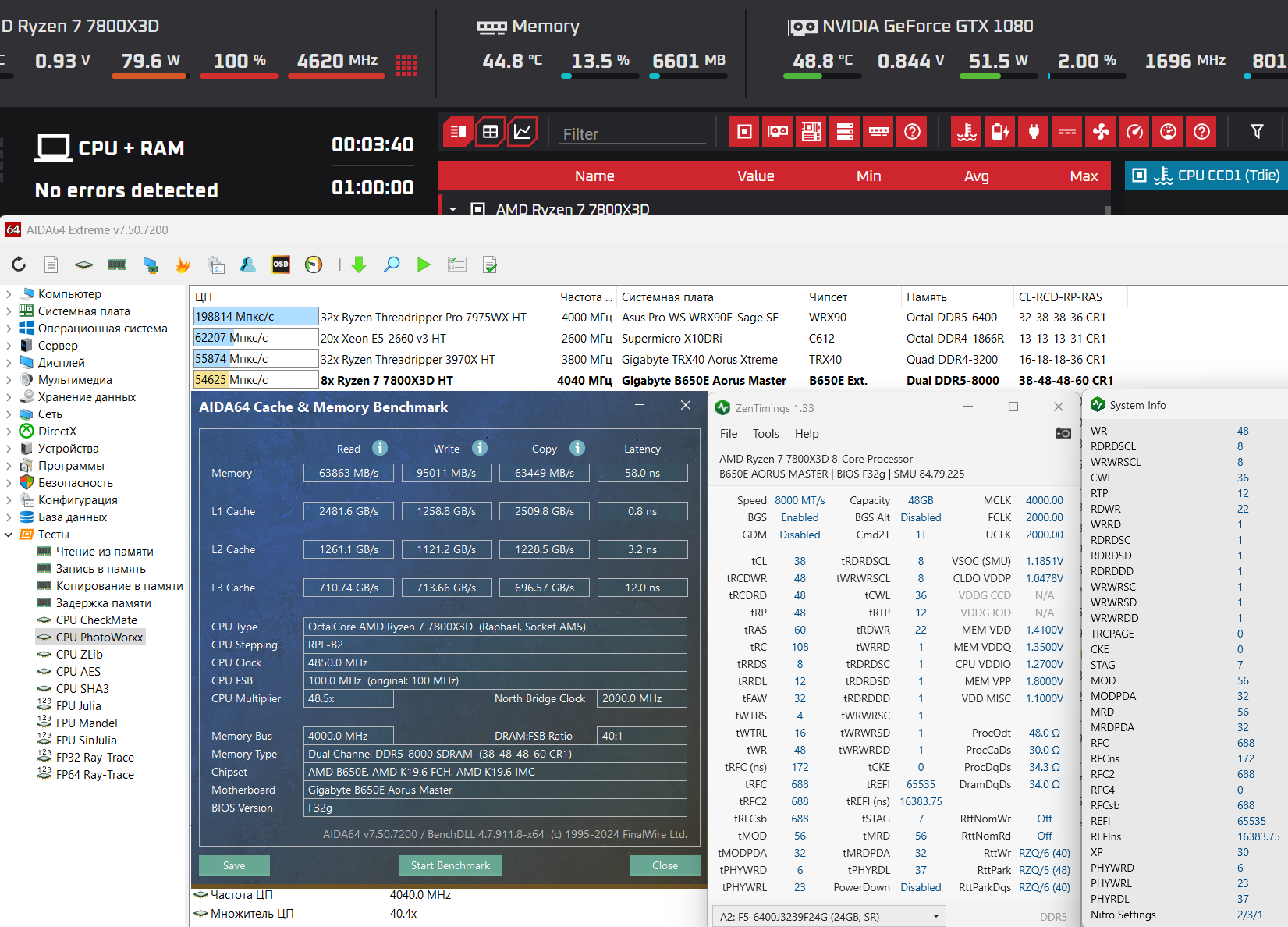
Task: Expand the Дисплей tree node
Action: (9, 363)
